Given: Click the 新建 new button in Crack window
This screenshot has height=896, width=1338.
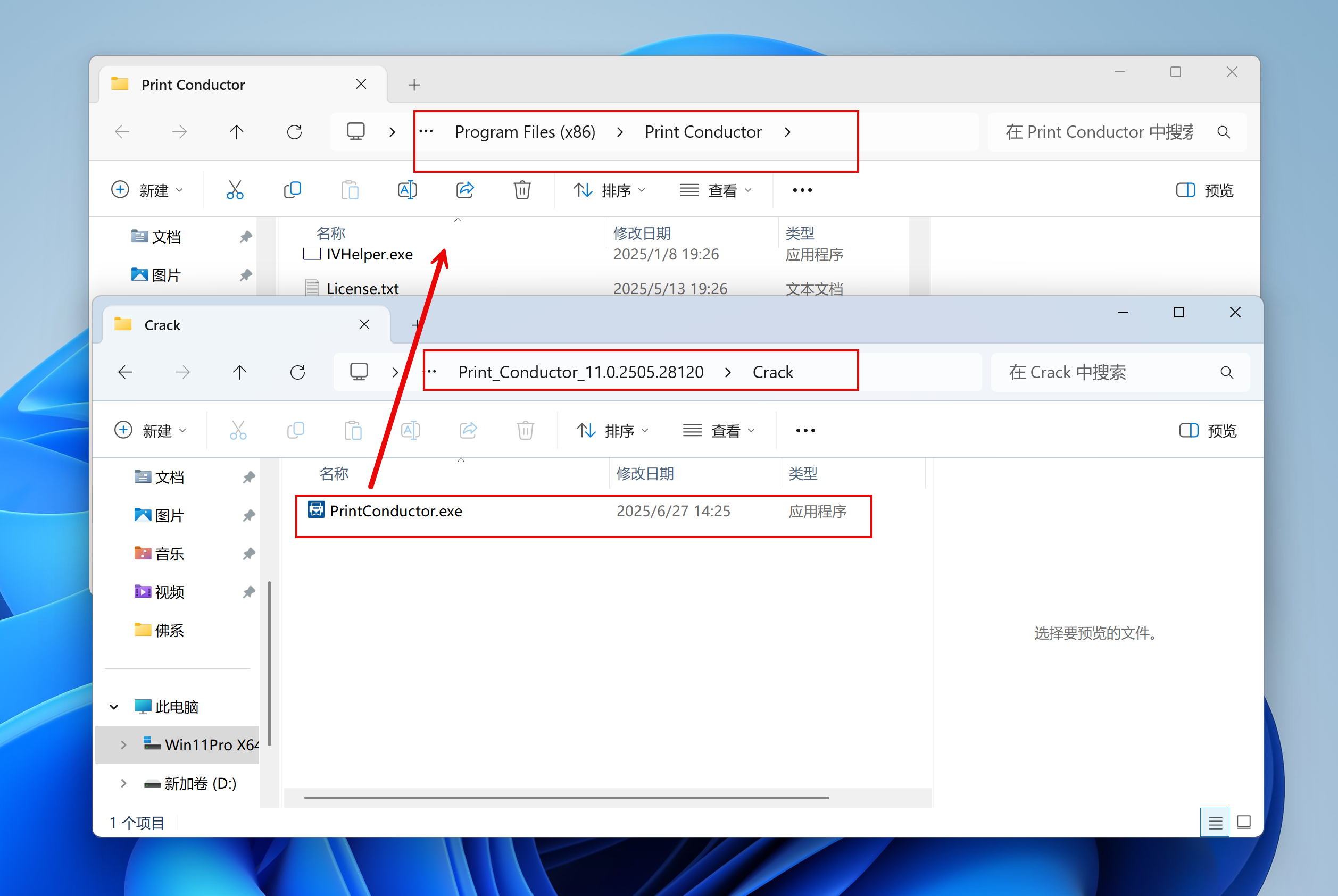Looking at the screenshot, I should coord(151,430).
